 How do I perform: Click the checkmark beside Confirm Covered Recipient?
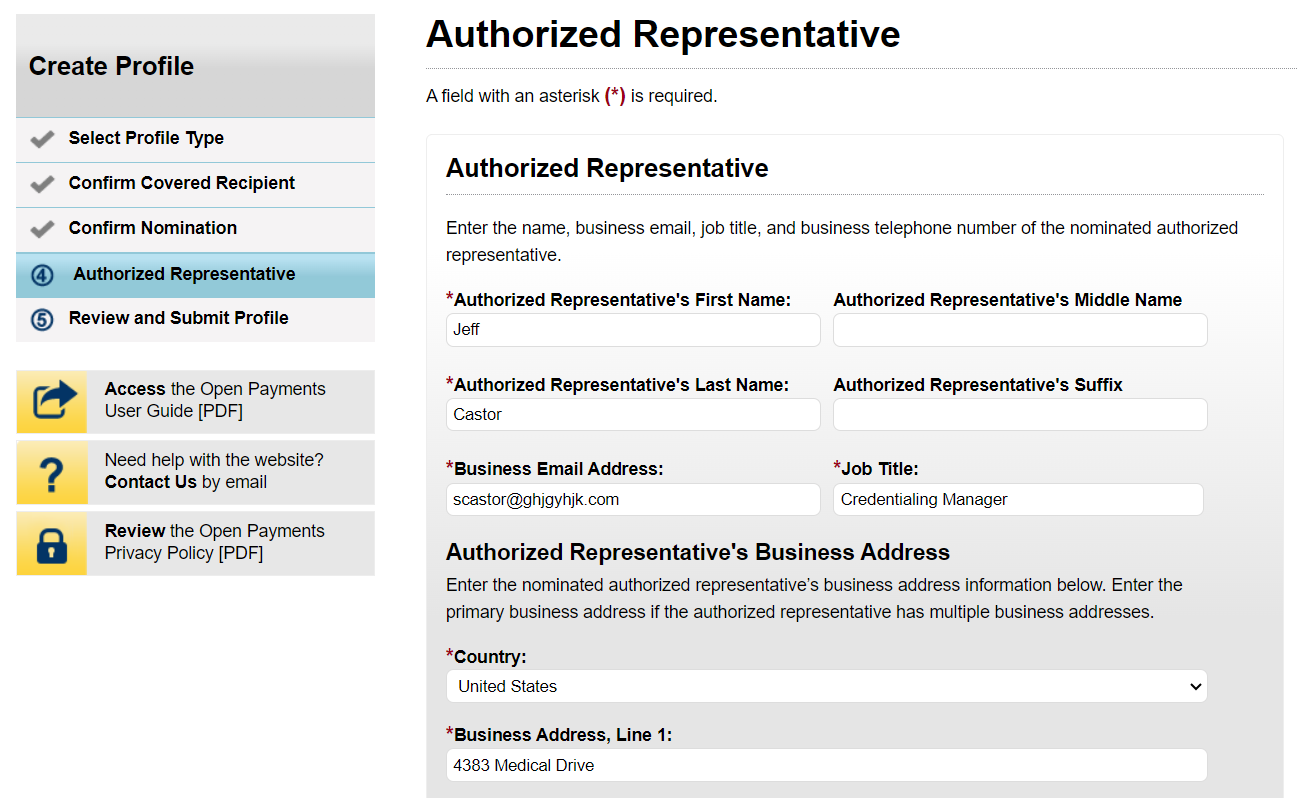tap(42, 184)
